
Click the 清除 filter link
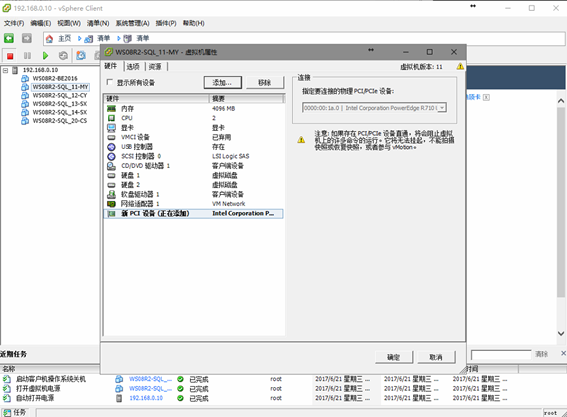pyautogui.click(x=541, y=354)
